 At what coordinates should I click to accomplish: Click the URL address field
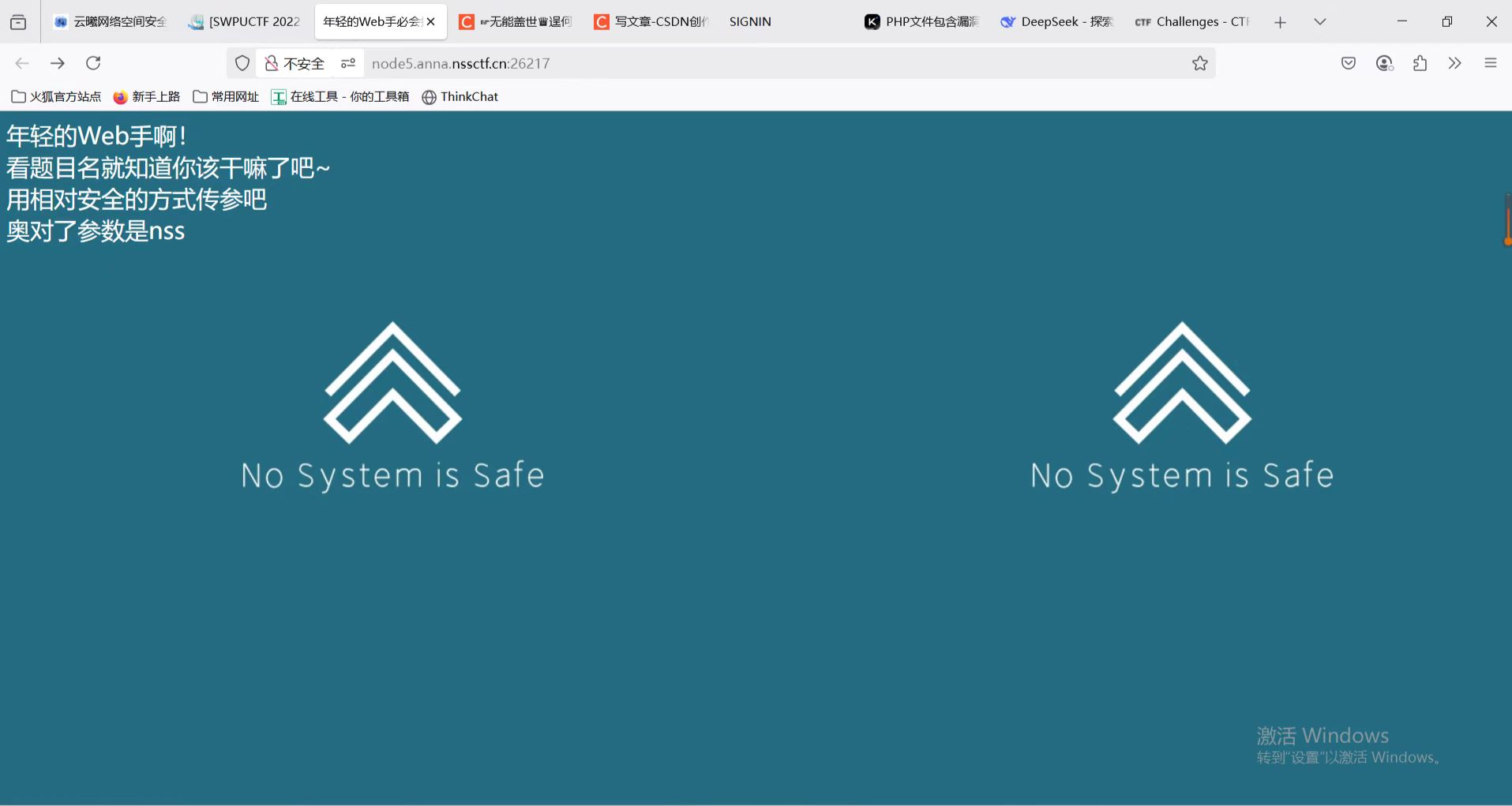tap(774, 63)
